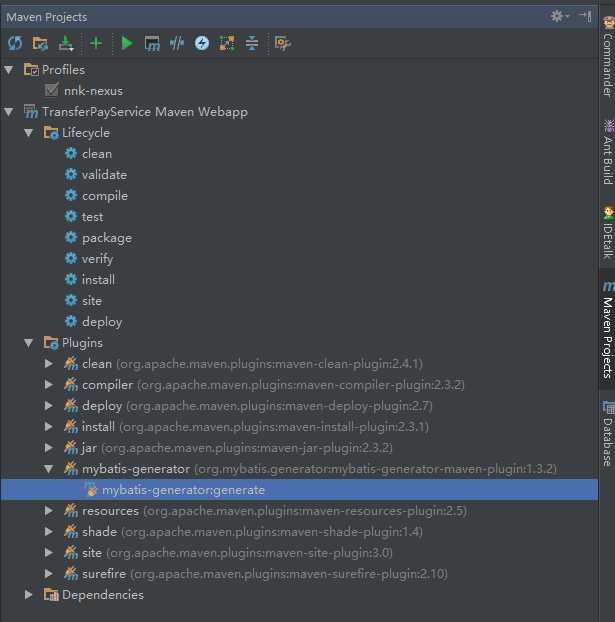Open the Commander side tab

click(608, 56)
